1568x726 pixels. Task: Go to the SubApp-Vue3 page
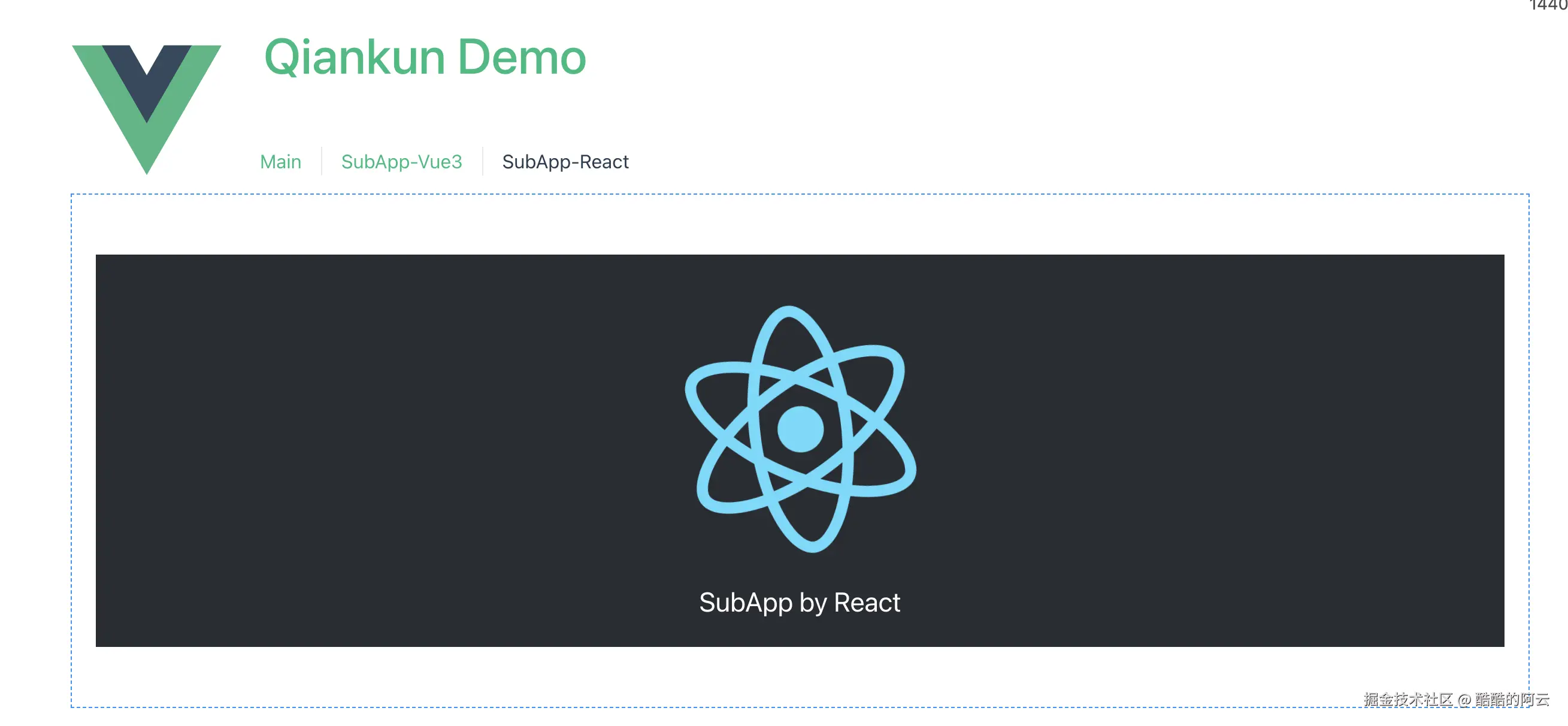[402, 162]
